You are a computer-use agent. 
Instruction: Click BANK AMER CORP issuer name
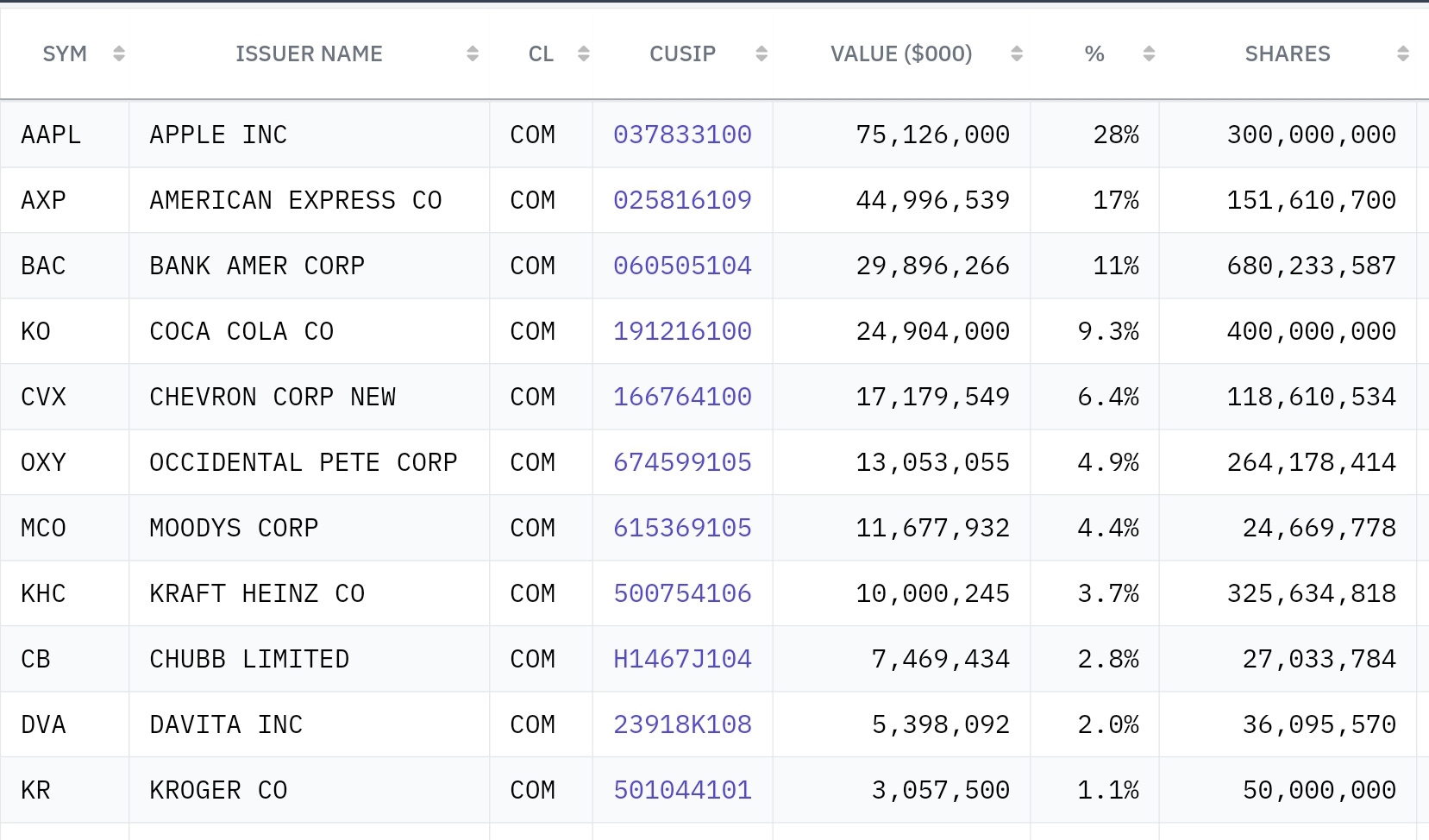(257, 266)
